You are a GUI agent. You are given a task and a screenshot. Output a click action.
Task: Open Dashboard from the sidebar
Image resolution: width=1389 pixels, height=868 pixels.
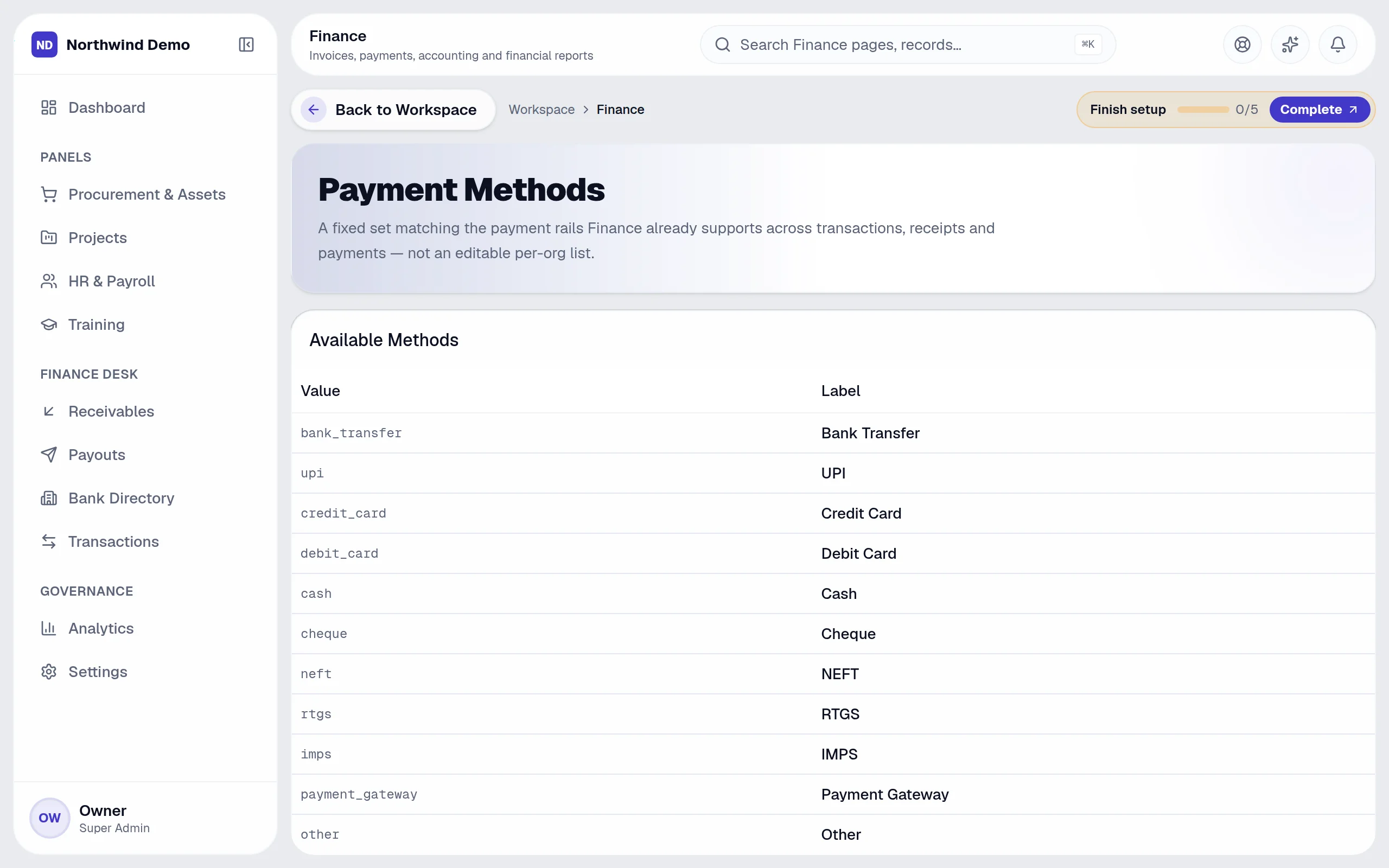tap(145, 107)
